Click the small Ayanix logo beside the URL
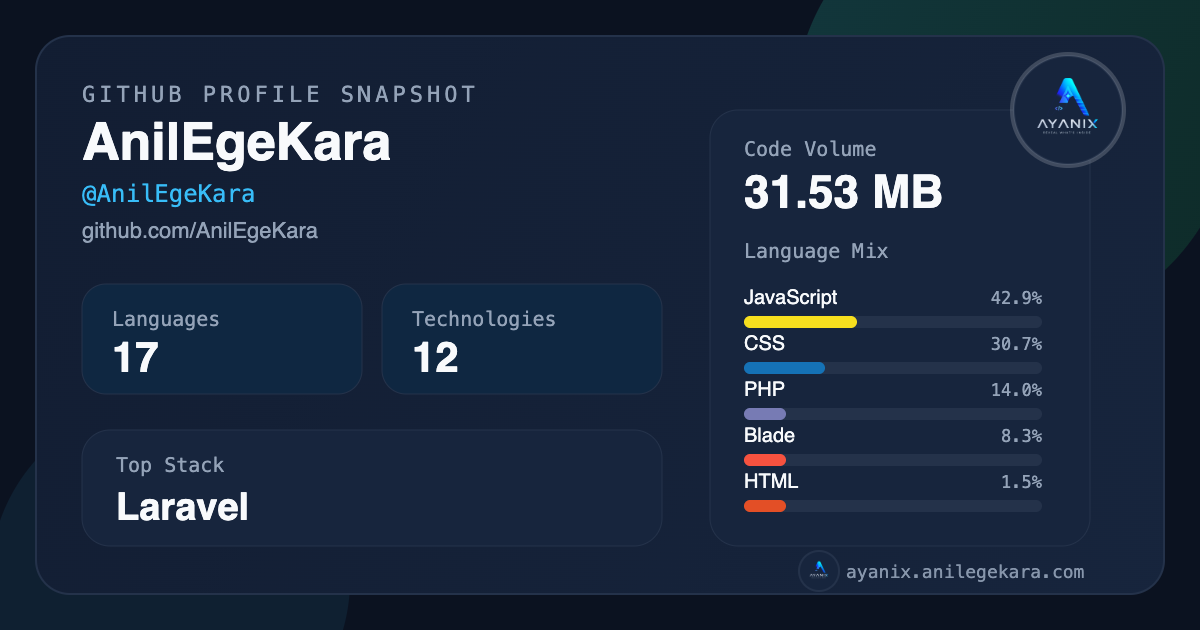Screen dimensions: 1200x630 819,572
